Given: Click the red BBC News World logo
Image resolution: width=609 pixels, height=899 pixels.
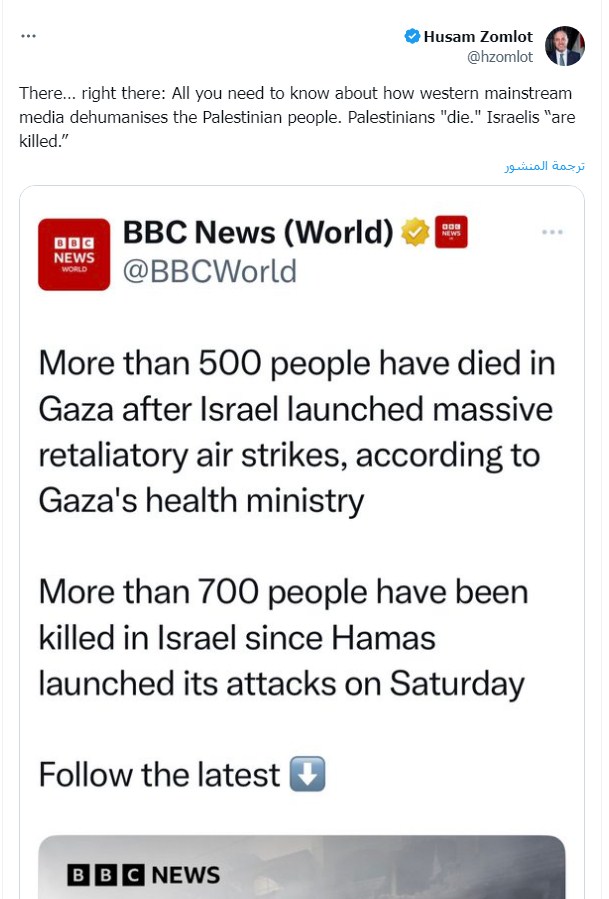Looking at the screenshot, I should tap(74, 254).
